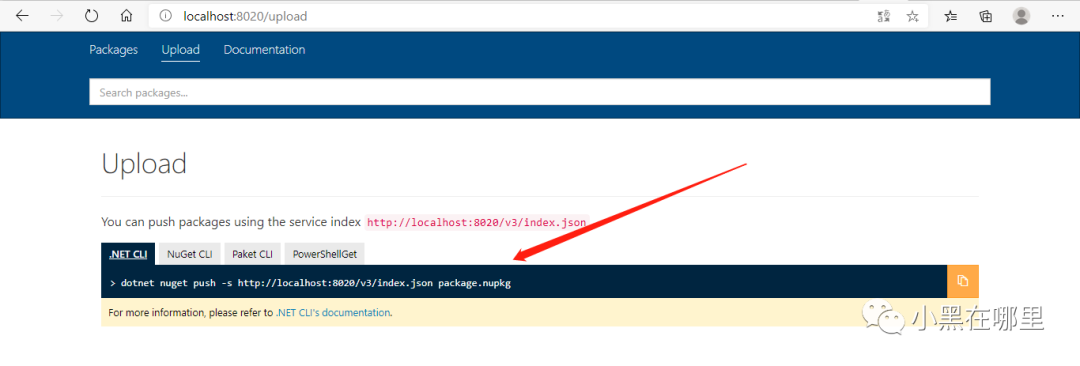Viewport: 1080px width, 366px height.
Task: Open the collections icon
Action: 986,16
